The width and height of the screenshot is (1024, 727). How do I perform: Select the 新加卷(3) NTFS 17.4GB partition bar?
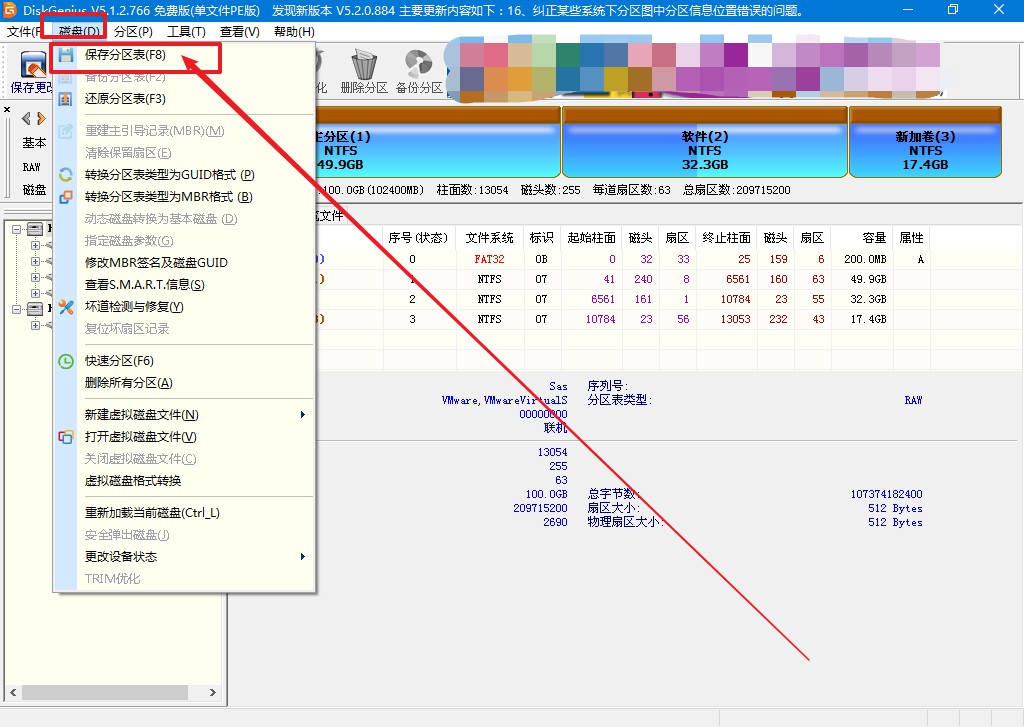coord(925,142)
